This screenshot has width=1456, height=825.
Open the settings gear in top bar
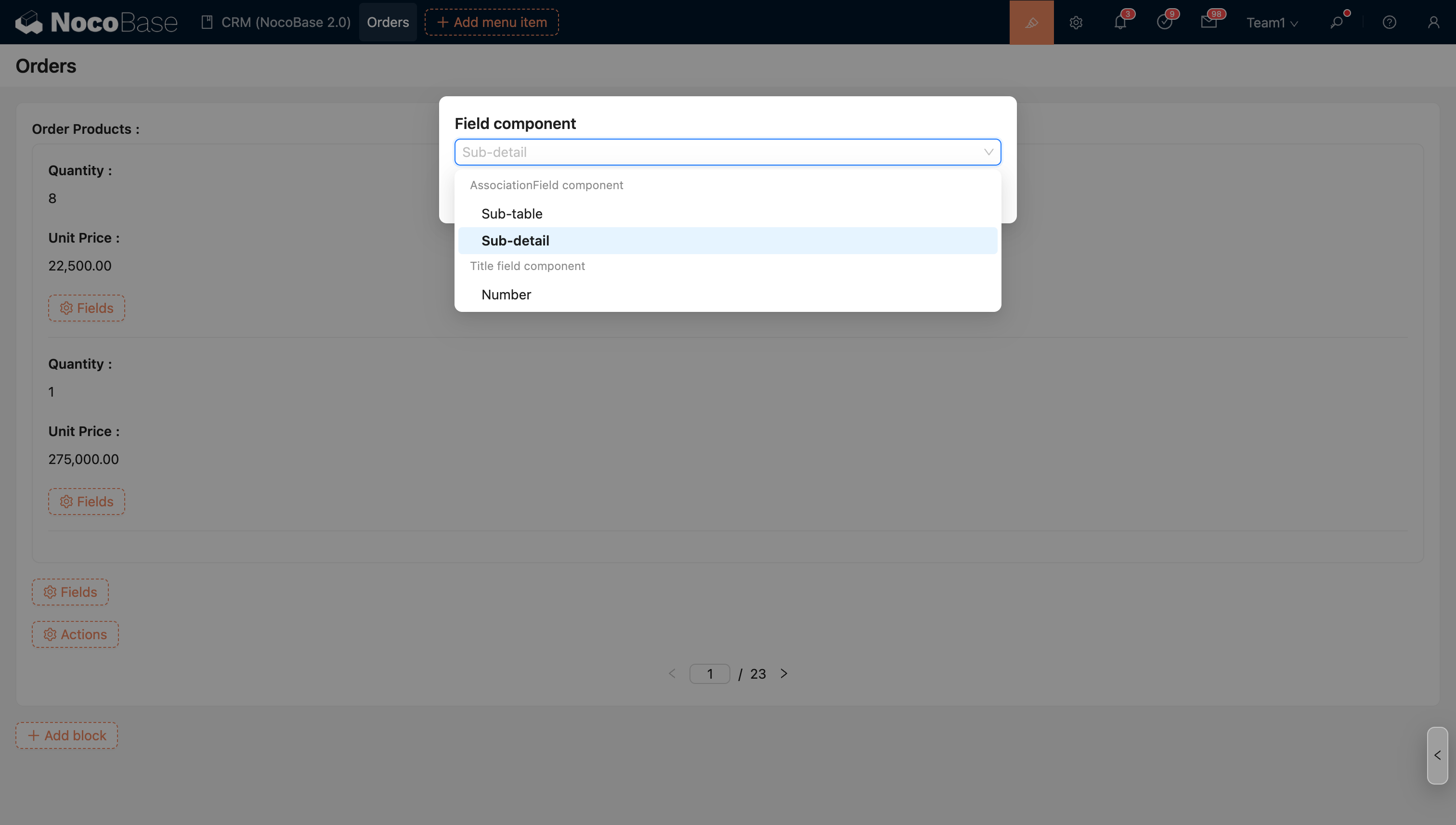click(x=1076, y=22)
